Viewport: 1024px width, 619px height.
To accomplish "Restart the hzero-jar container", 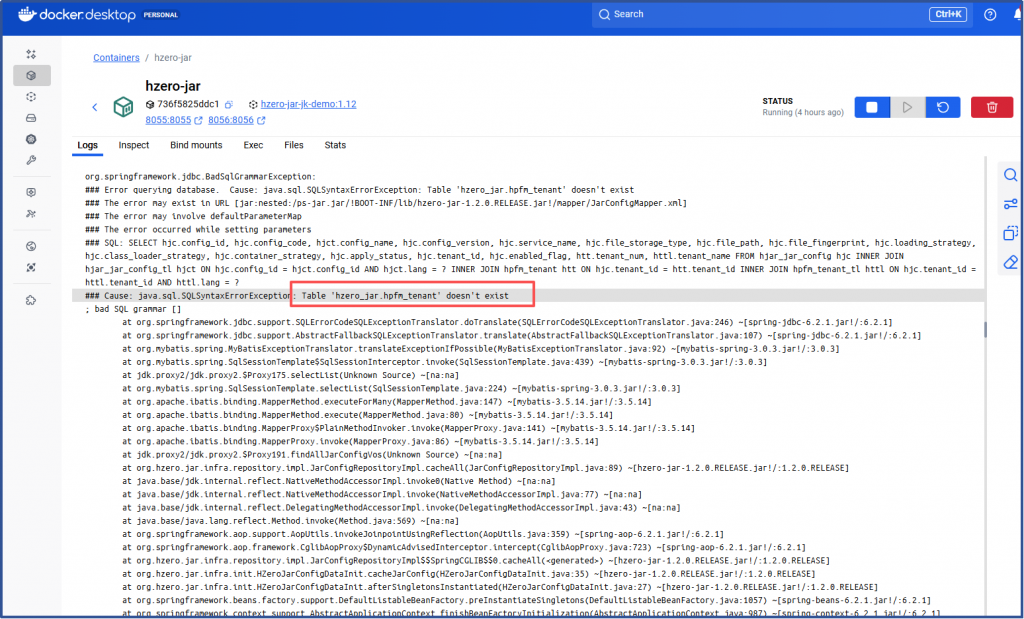I will click(x=942, y=107).
